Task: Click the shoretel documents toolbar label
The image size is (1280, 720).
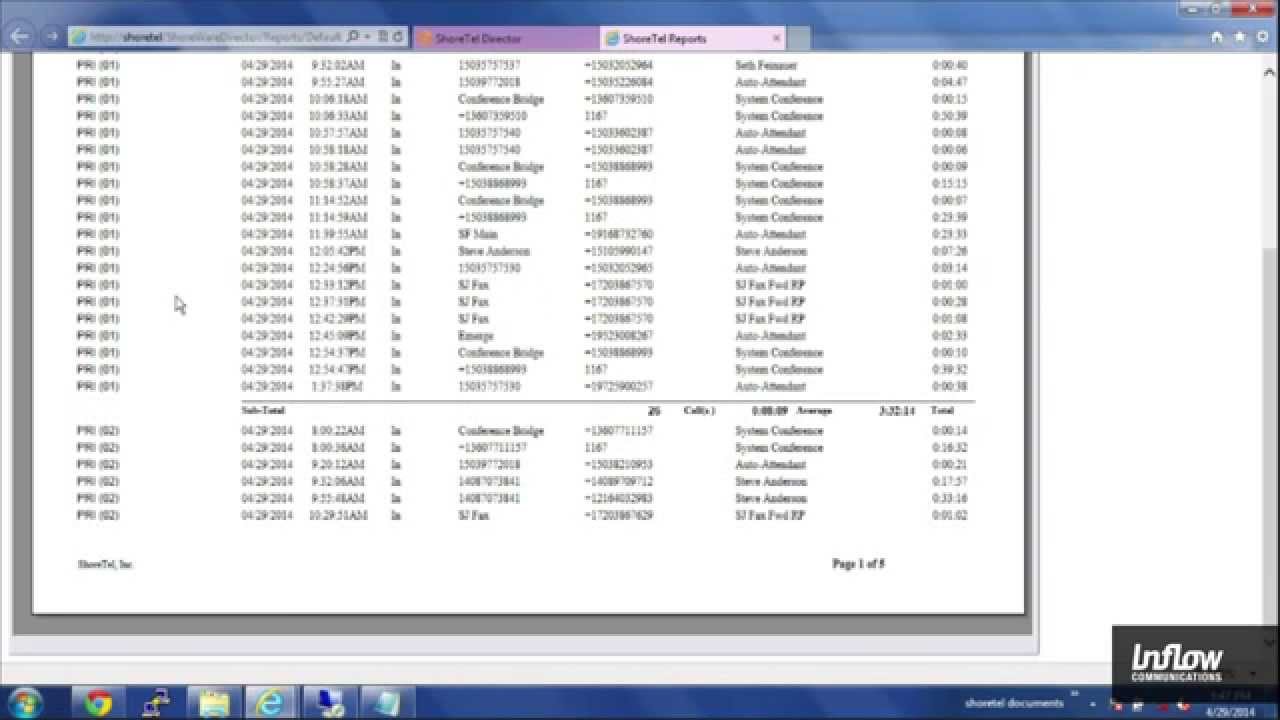Action: (x=1014, y=703)
